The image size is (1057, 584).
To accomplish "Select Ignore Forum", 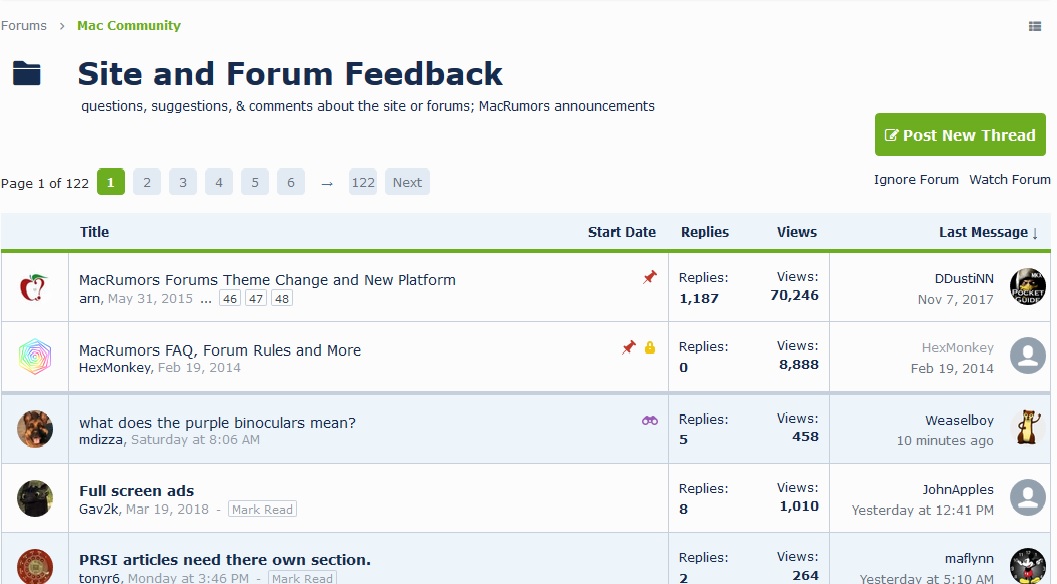I will pos(916,179).
